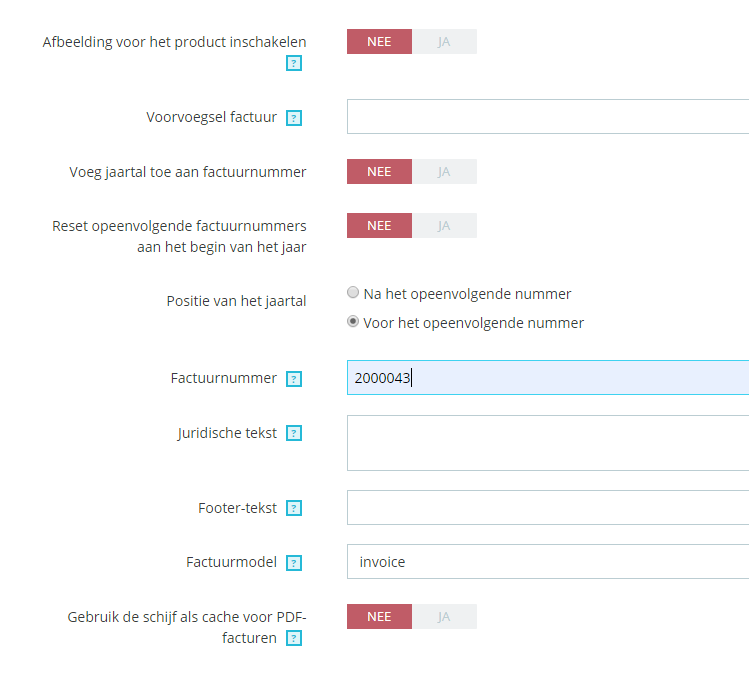Screen dimensions: 749x691
Task: Set NEE for Voeg jaartal toe aan factuurnummer
Action: 379,172
